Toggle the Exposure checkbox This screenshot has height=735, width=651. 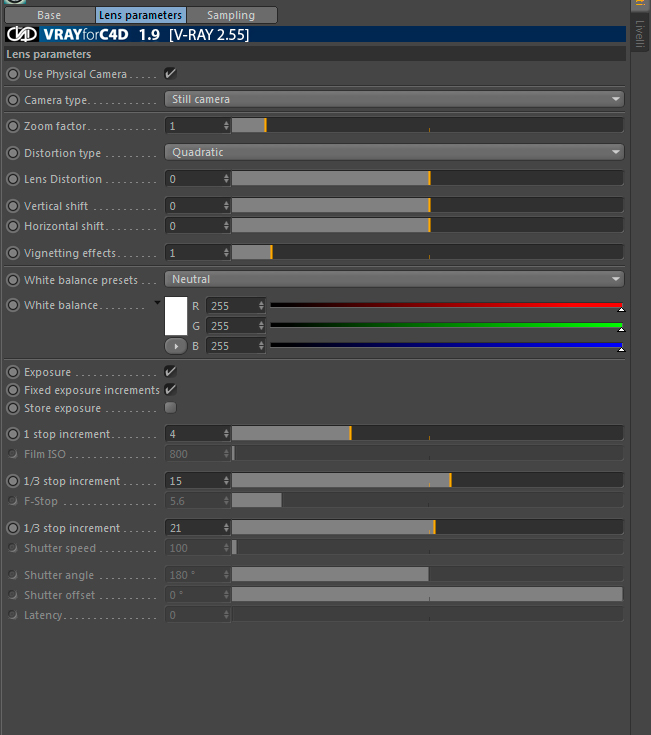170,372
